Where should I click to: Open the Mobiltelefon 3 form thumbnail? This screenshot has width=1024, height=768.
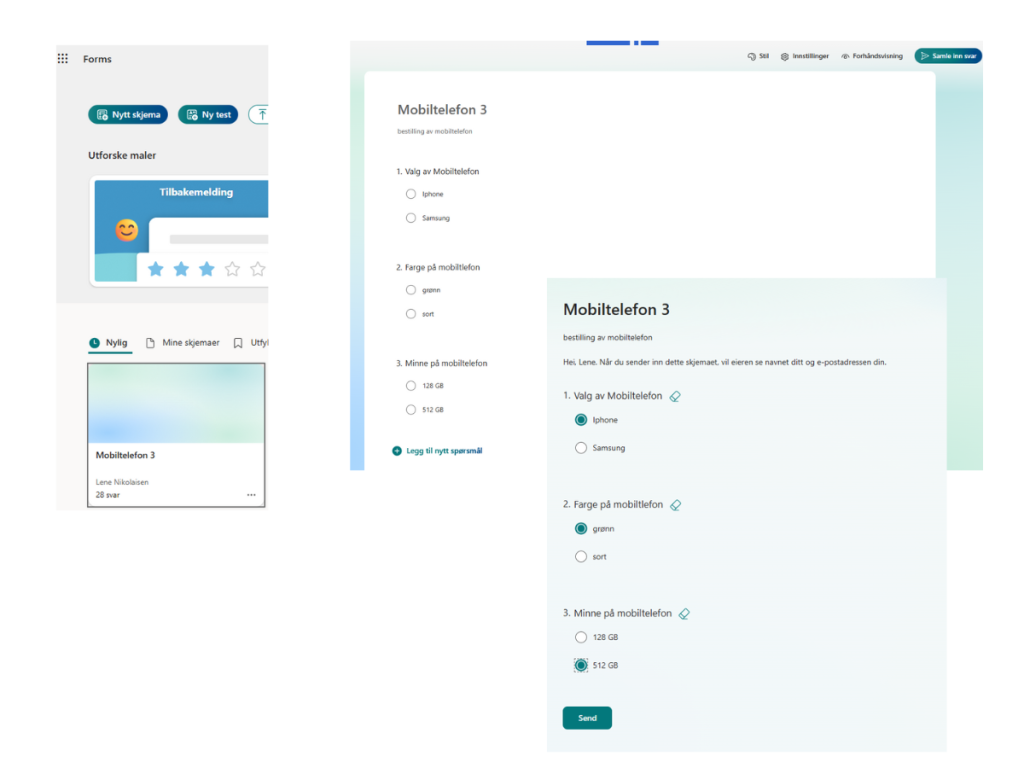176,404
